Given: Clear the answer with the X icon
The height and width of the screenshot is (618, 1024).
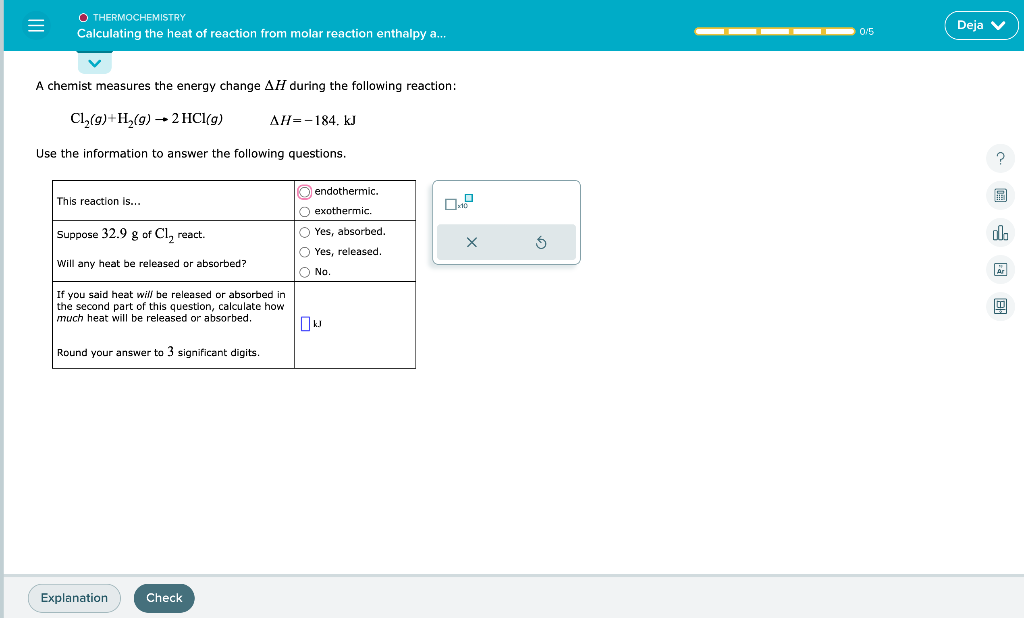Looking at the screenshot, I should (x=471, y=241).
